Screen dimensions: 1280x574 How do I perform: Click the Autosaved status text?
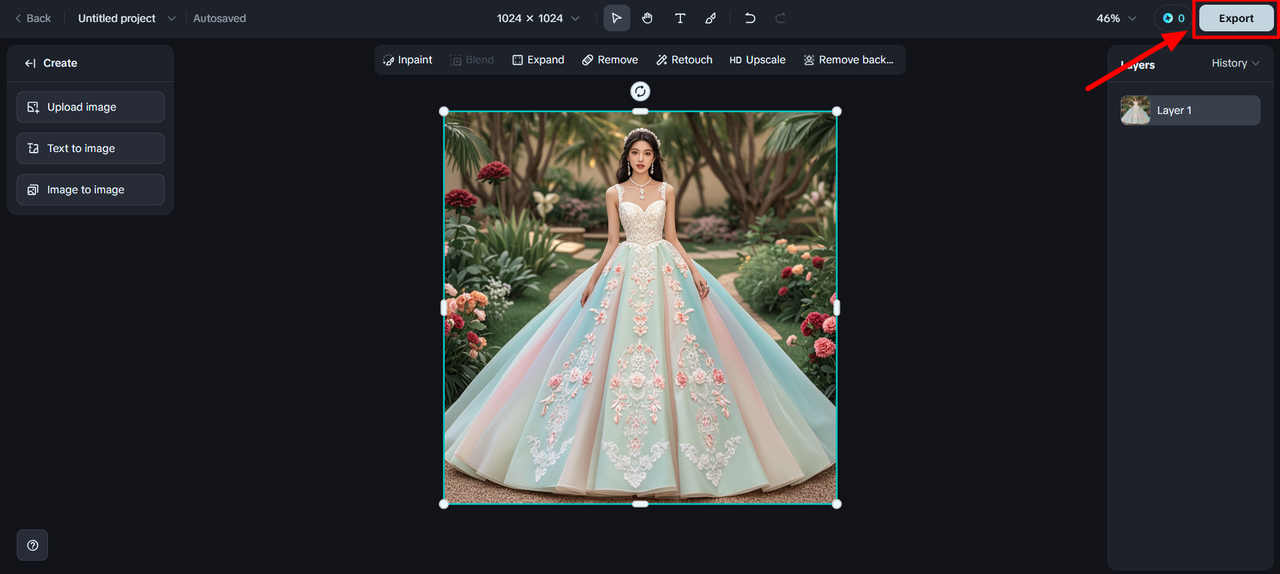coord(219,18)
